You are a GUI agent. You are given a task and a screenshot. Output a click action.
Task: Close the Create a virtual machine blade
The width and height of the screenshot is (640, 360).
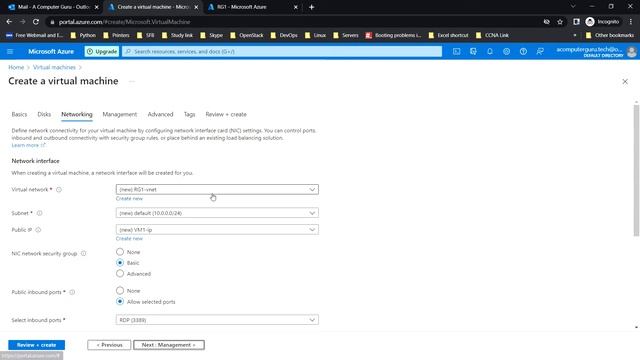[x=625, y=82]
